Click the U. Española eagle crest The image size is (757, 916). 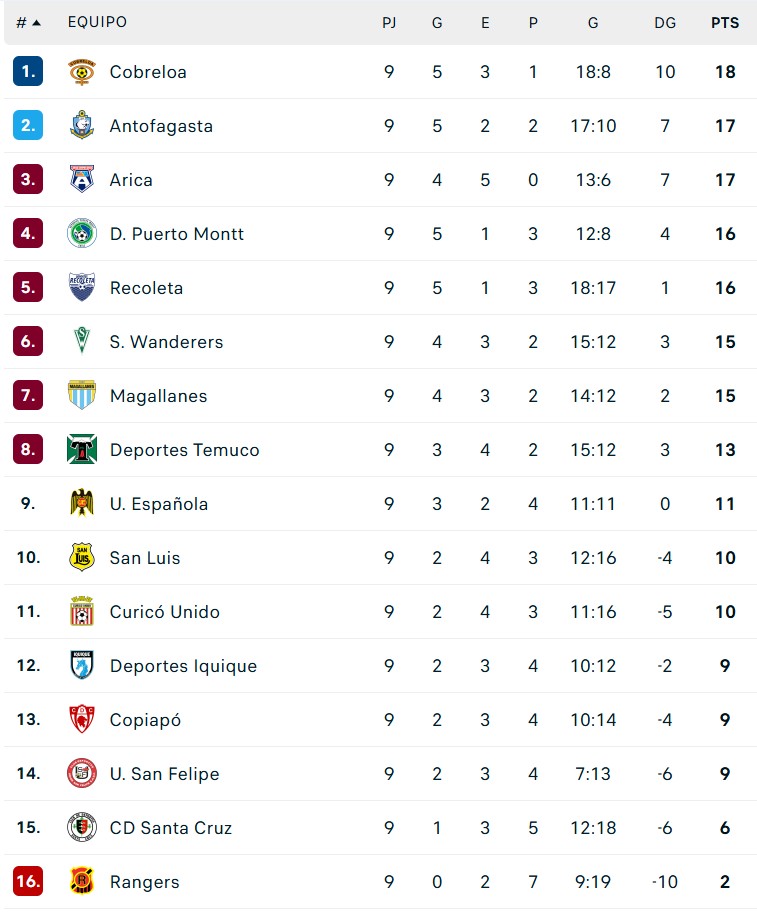coord(82,504)
